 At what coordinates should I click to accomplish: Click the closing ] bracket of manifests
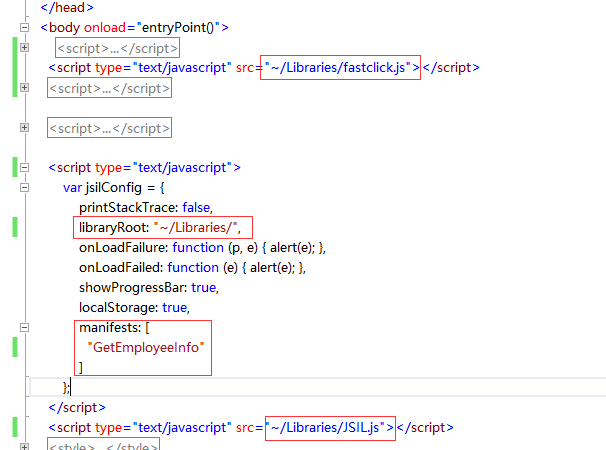[x=81, y=368]
